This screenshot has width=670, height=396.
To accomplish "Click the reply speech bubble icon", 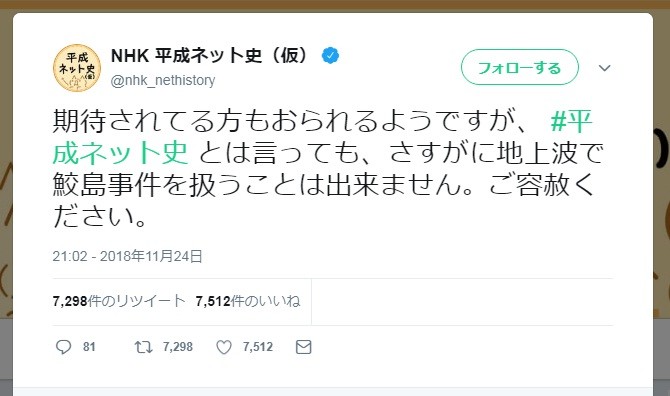I will point(64,347).
